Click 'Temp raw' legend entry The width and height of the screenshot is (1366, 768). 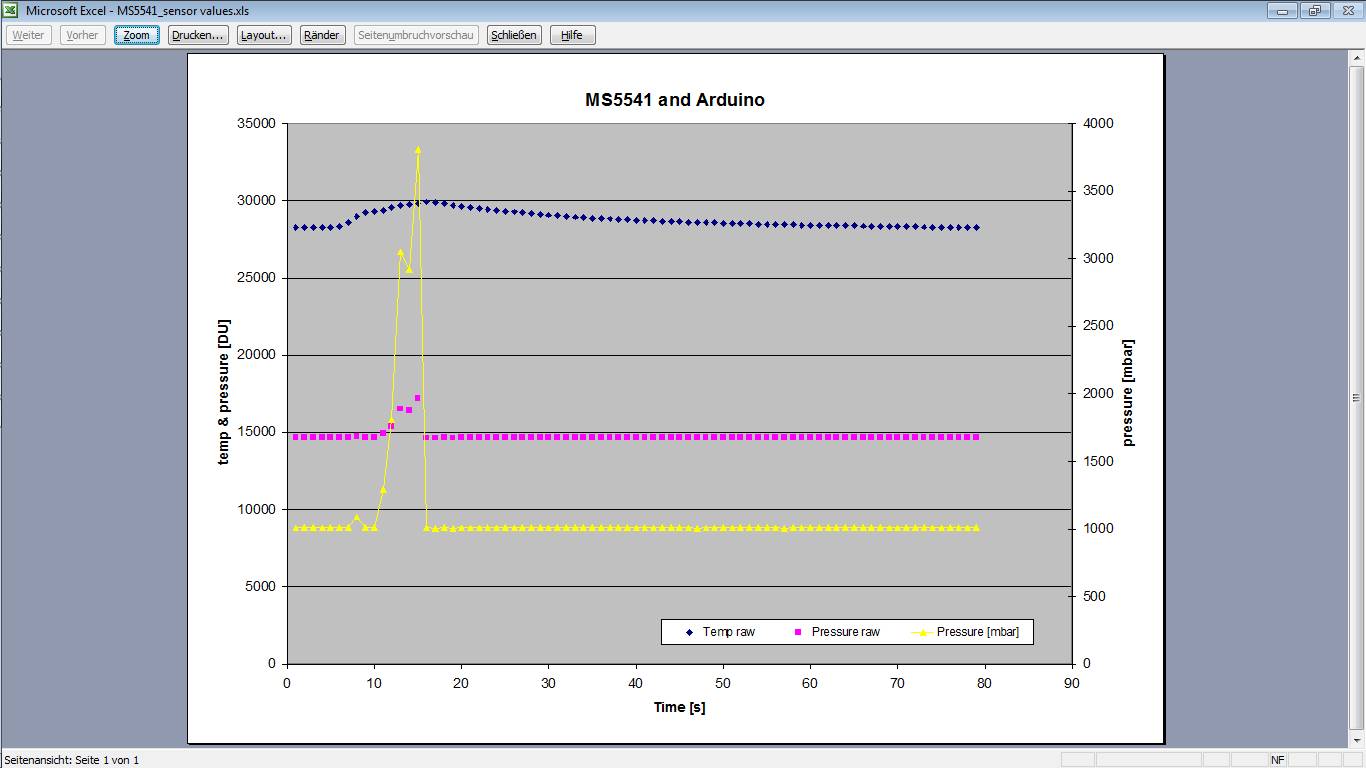(729, 632)
